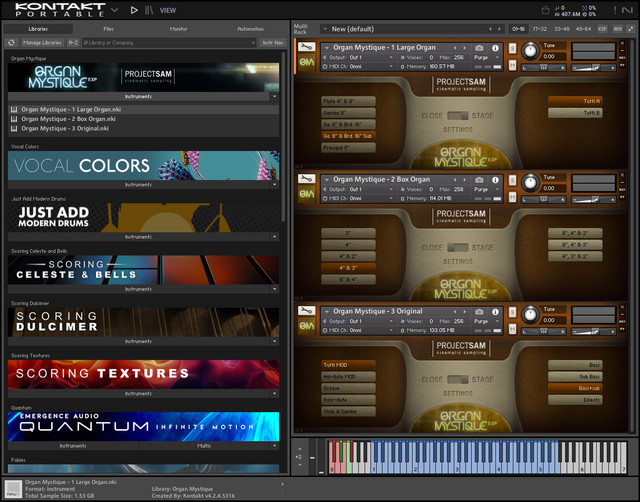Click the play icon in the top bar

[x=134, y=10]
